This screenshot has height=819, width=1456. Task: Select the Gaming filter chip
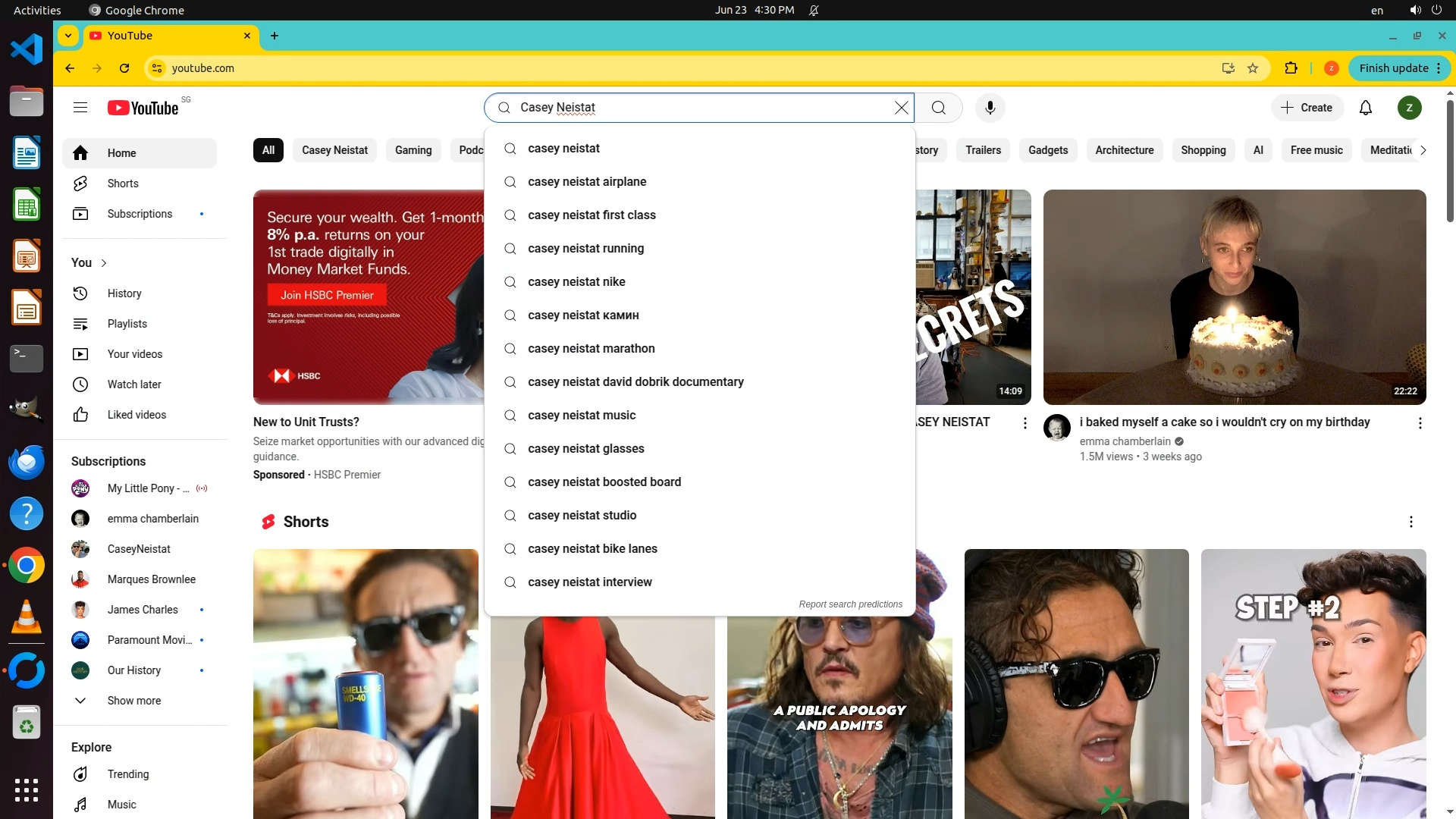tap(413, 150)
